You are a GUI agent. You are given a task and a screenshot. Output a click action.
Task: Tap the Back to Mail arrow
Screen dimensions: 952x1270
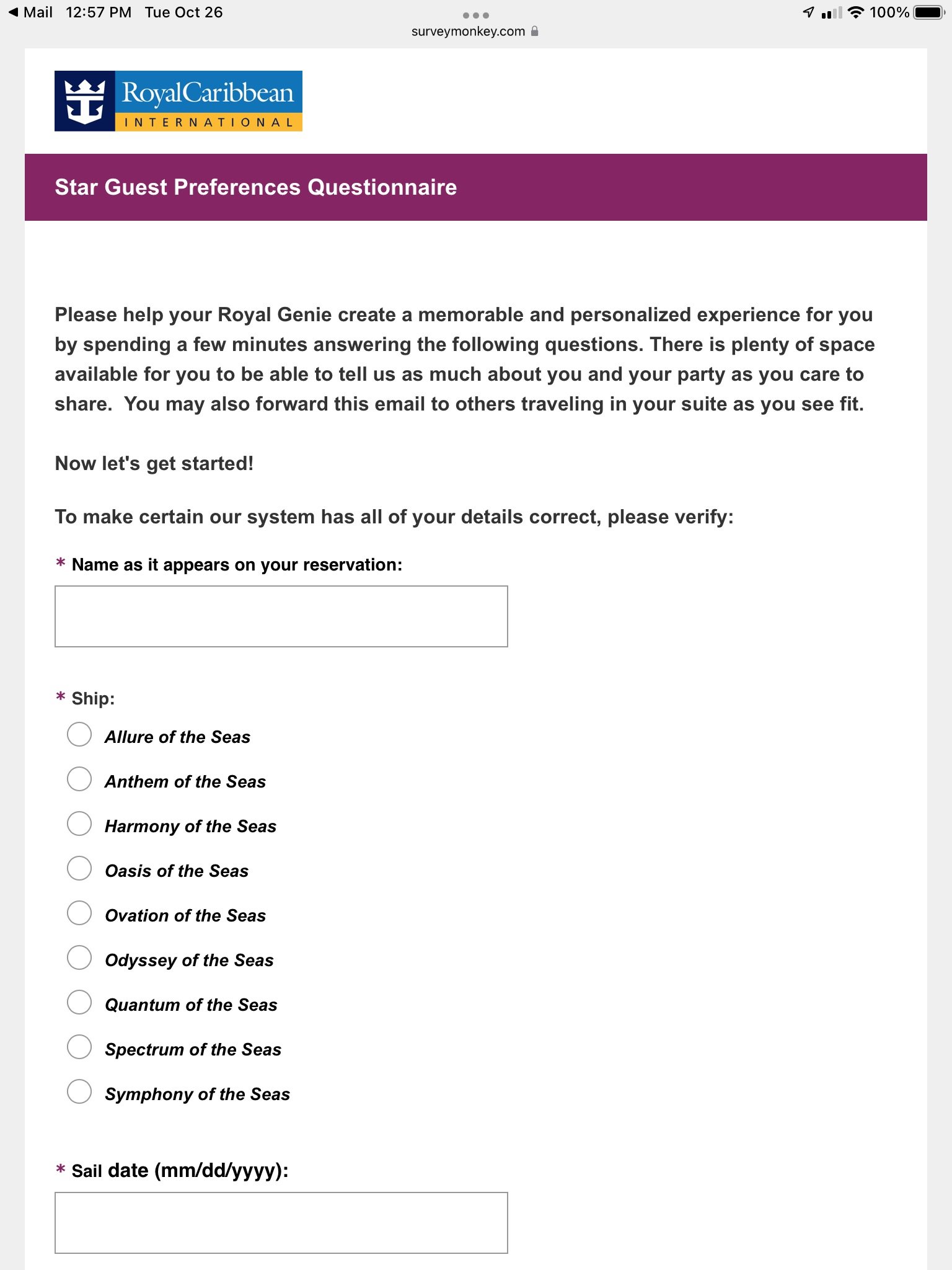pyautogui.click(x=13, y=12)
